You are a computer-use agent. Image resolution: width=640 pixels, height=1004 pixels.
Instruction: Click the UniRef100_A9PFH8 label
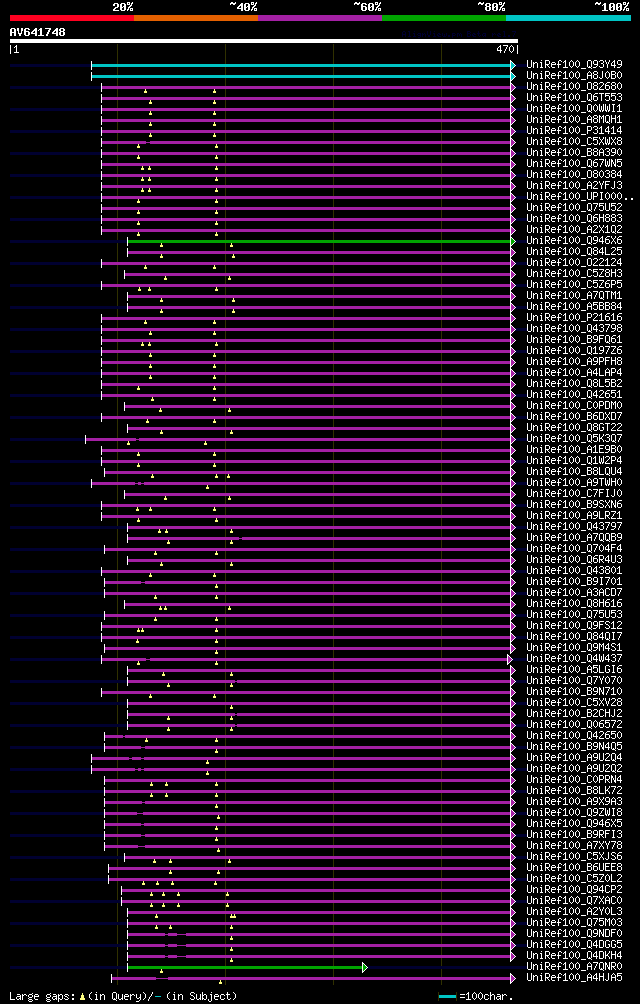tap(574, 362)
